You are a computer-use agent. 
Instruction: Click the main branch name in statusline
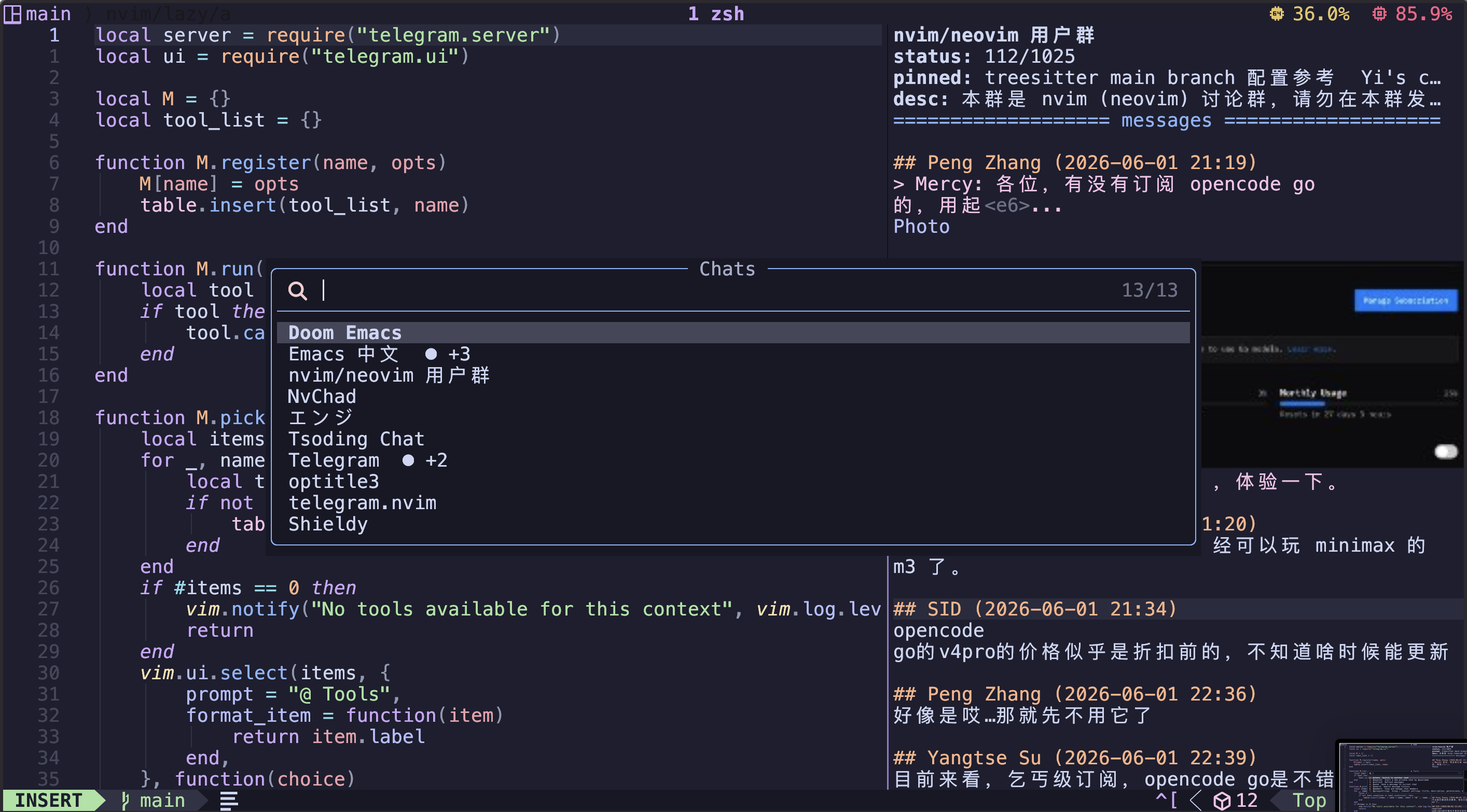click(162, 800)
